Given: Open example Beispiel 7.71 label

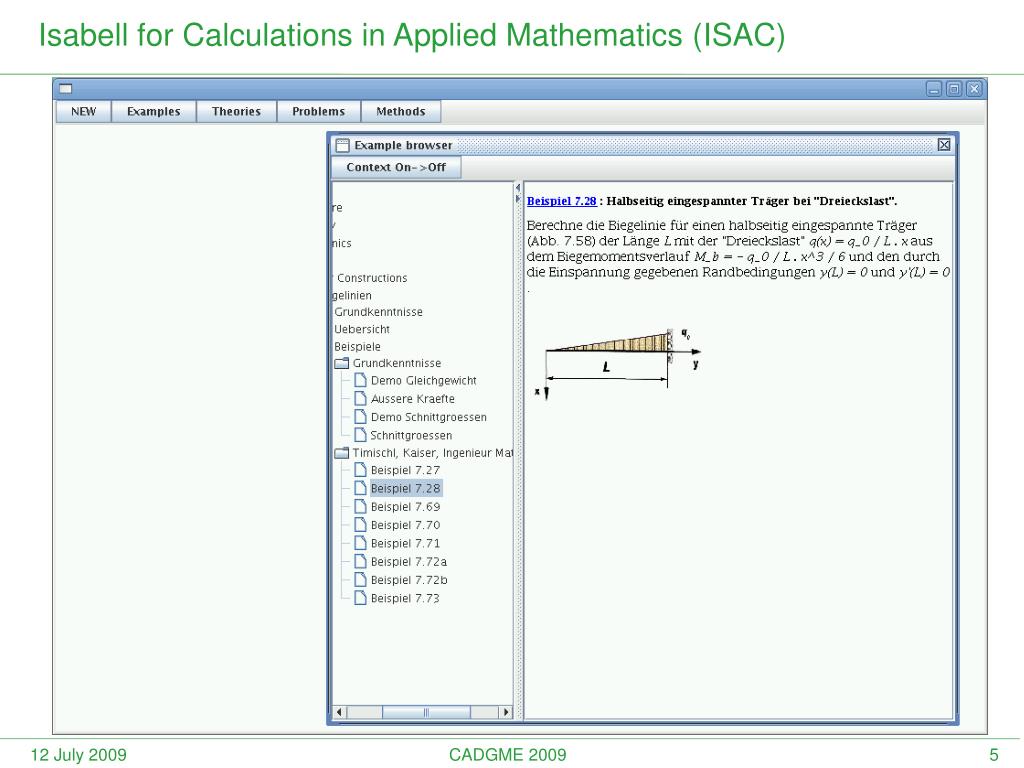Looking at the screenshot, I should coord(406,543).
